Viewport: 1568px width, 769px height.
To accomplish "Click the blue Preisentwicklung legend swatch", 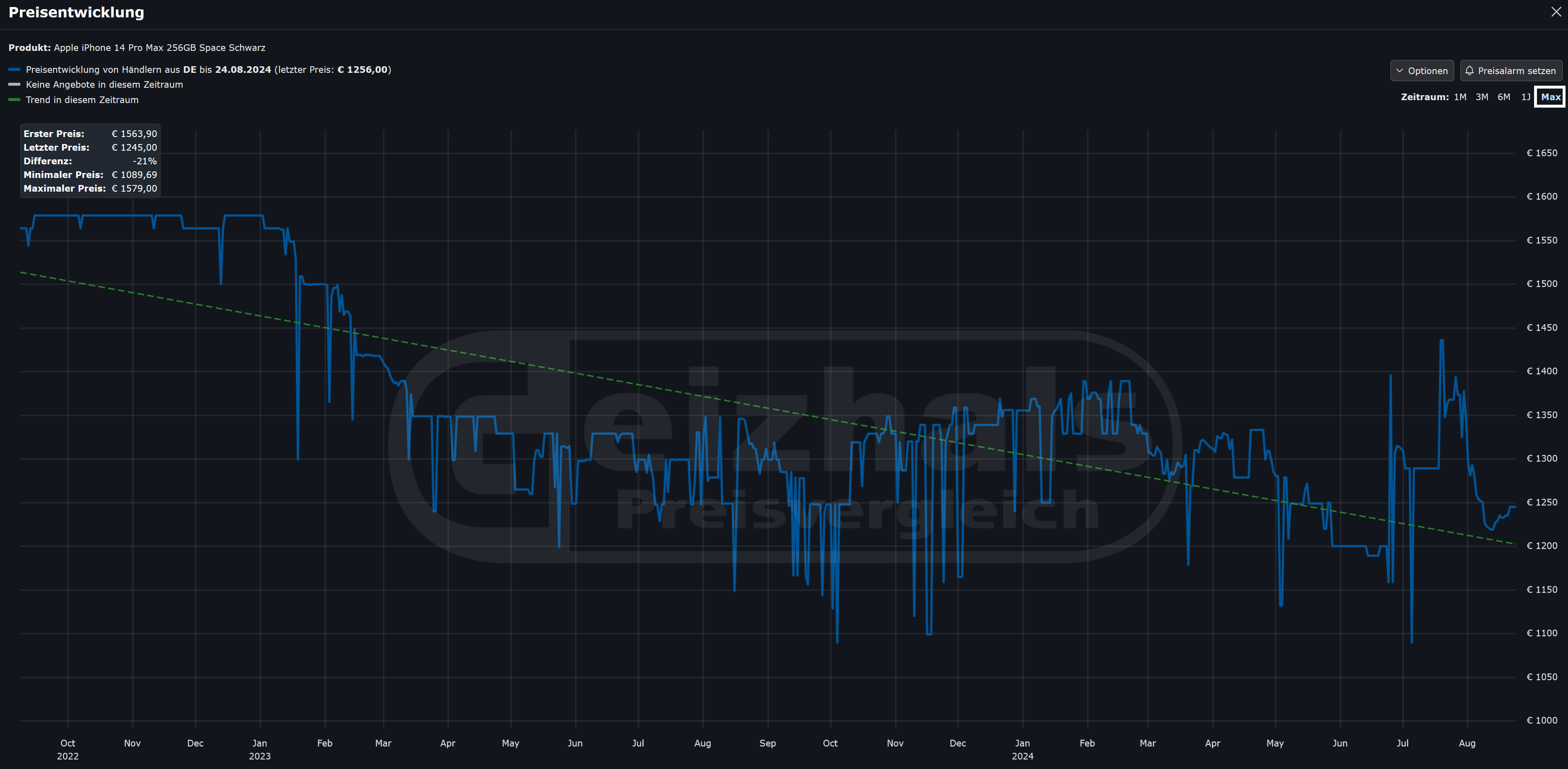I will (x=14, y=70).
